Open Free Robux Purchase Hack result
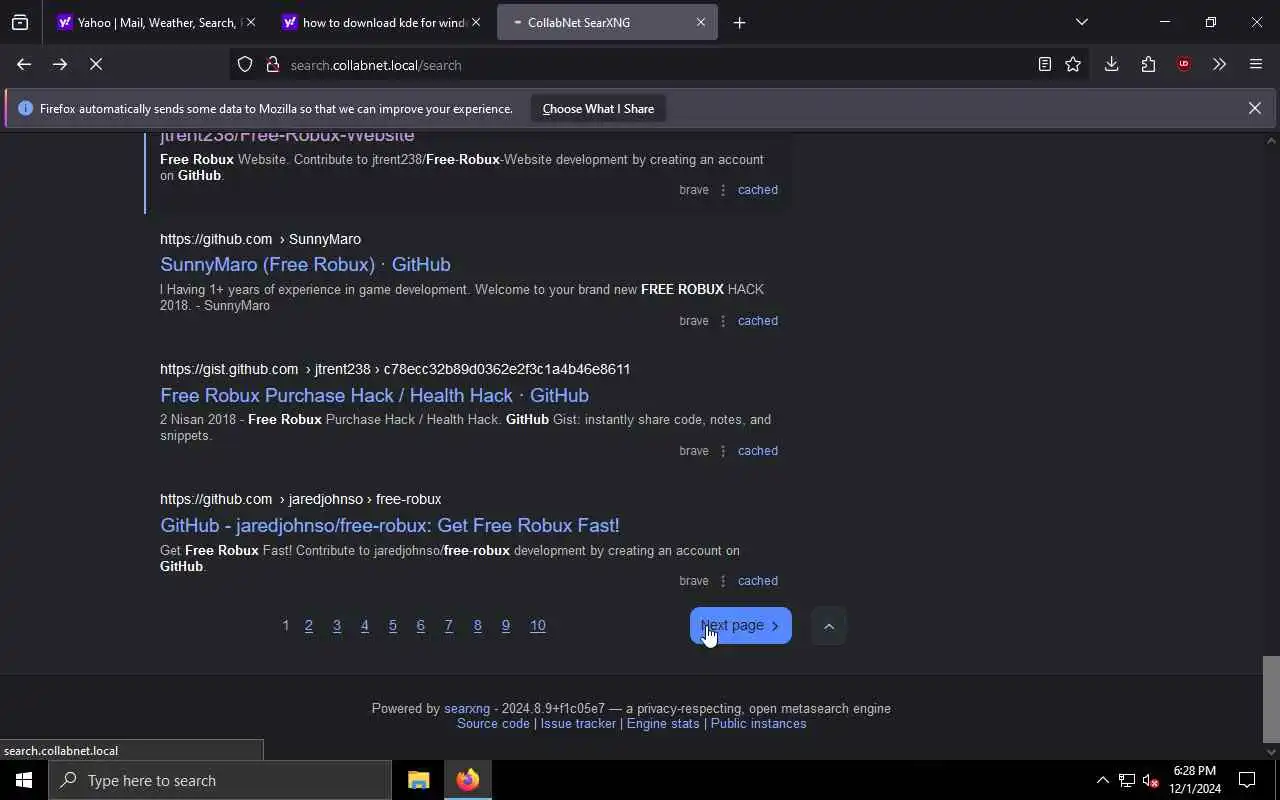Viewport: 1280px width, 800px height. (374, 396)
